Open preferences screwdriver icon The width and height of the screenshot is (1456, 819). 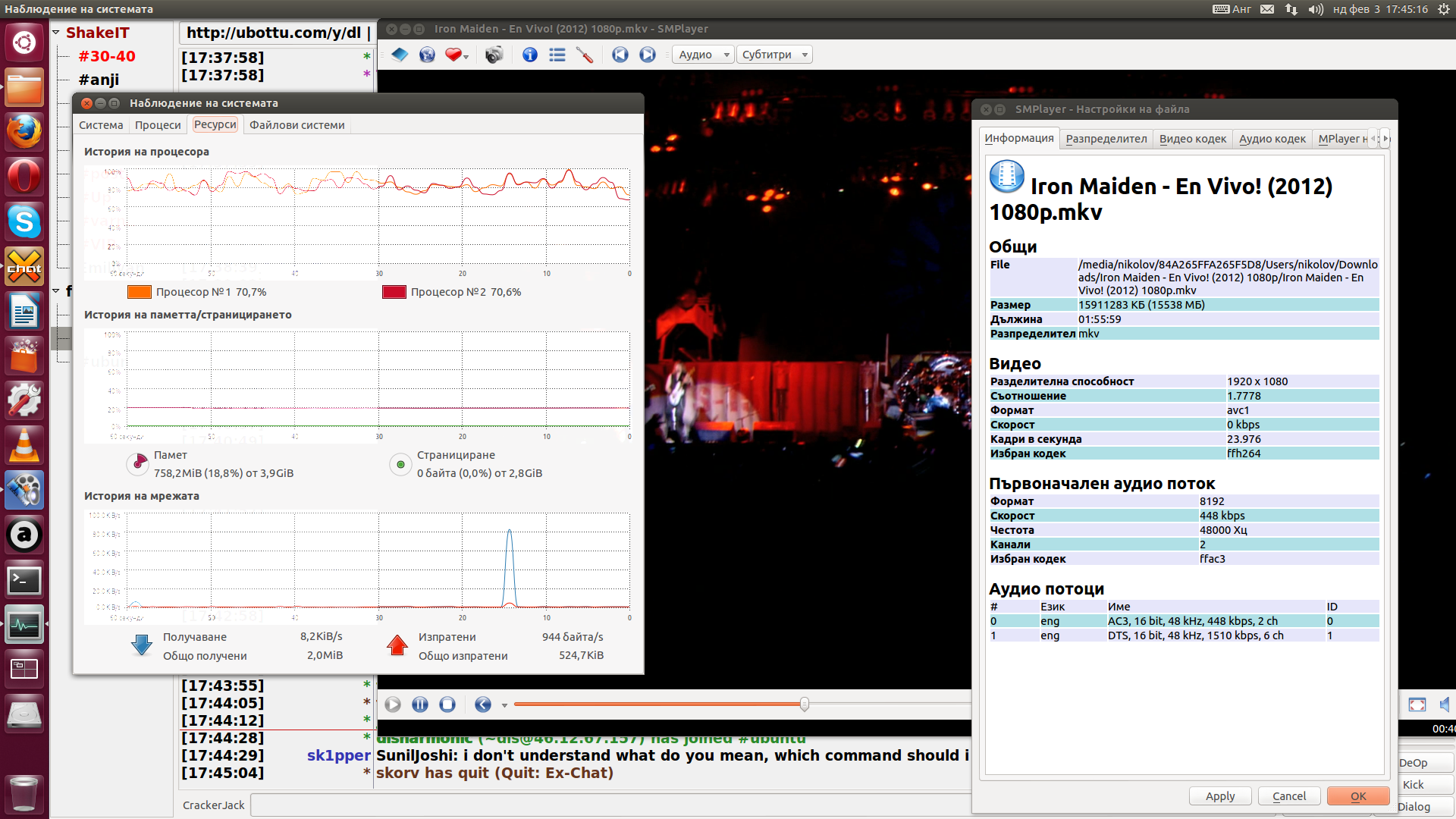point(585,55)
